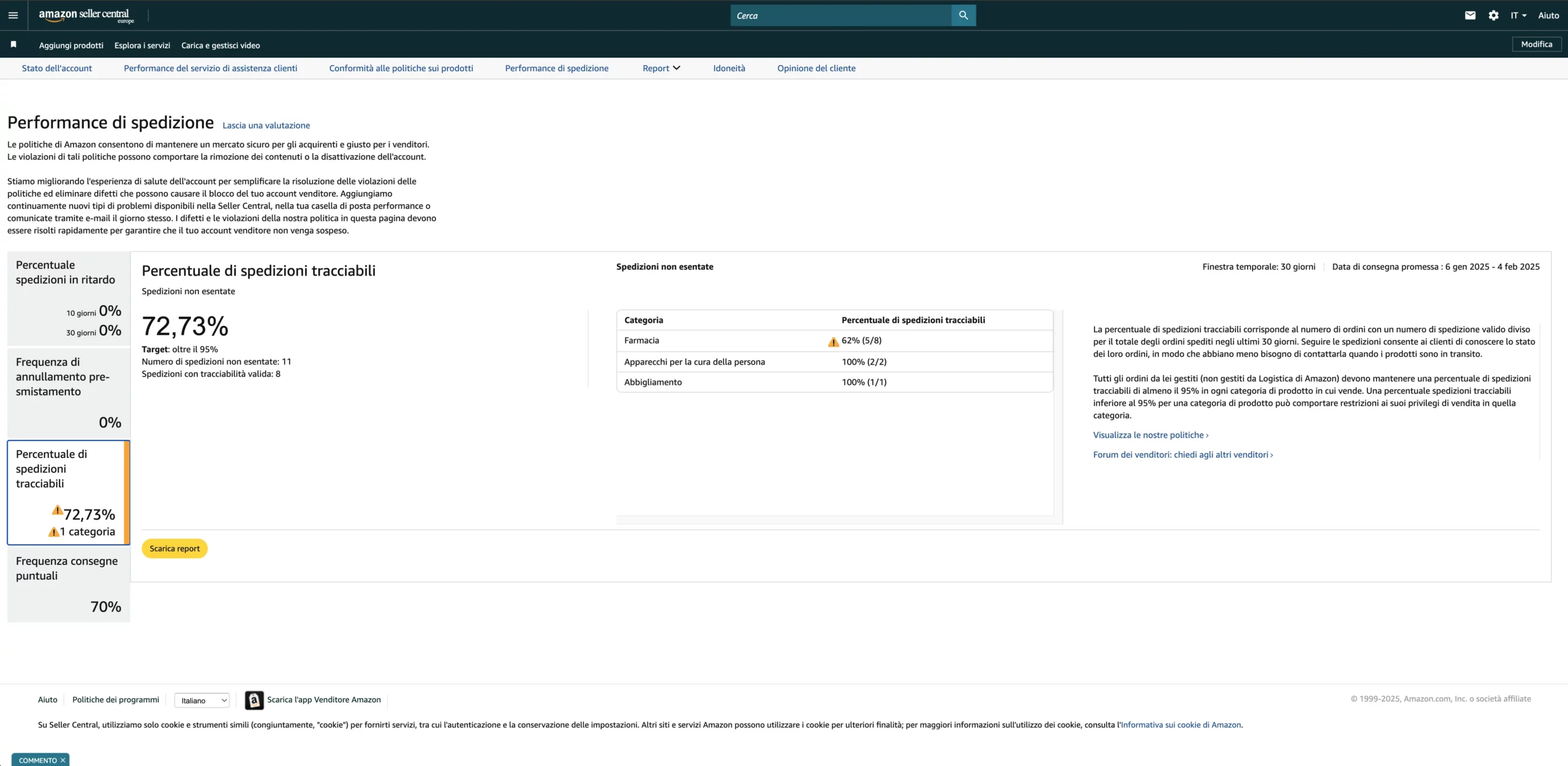
Task: Click Spedizioni con tracciabilità valida: 8 text
Action: 211,374
